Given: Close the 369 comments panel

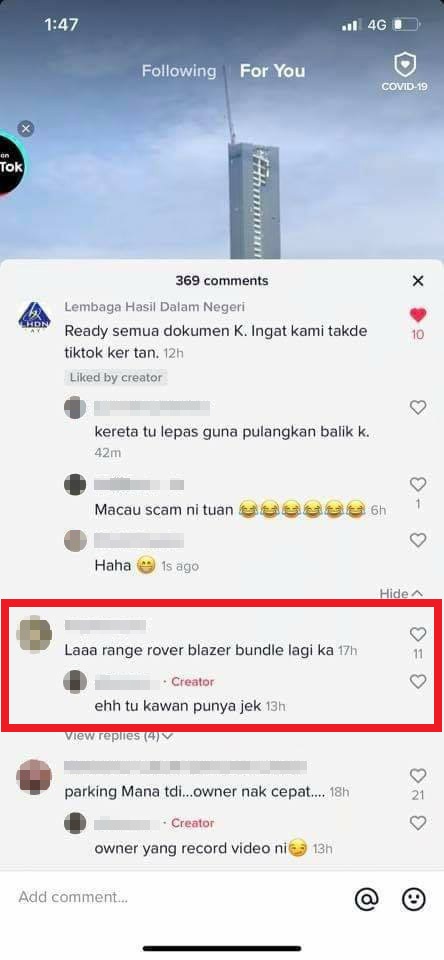Looking at the screenshot, I should [418, 281].
